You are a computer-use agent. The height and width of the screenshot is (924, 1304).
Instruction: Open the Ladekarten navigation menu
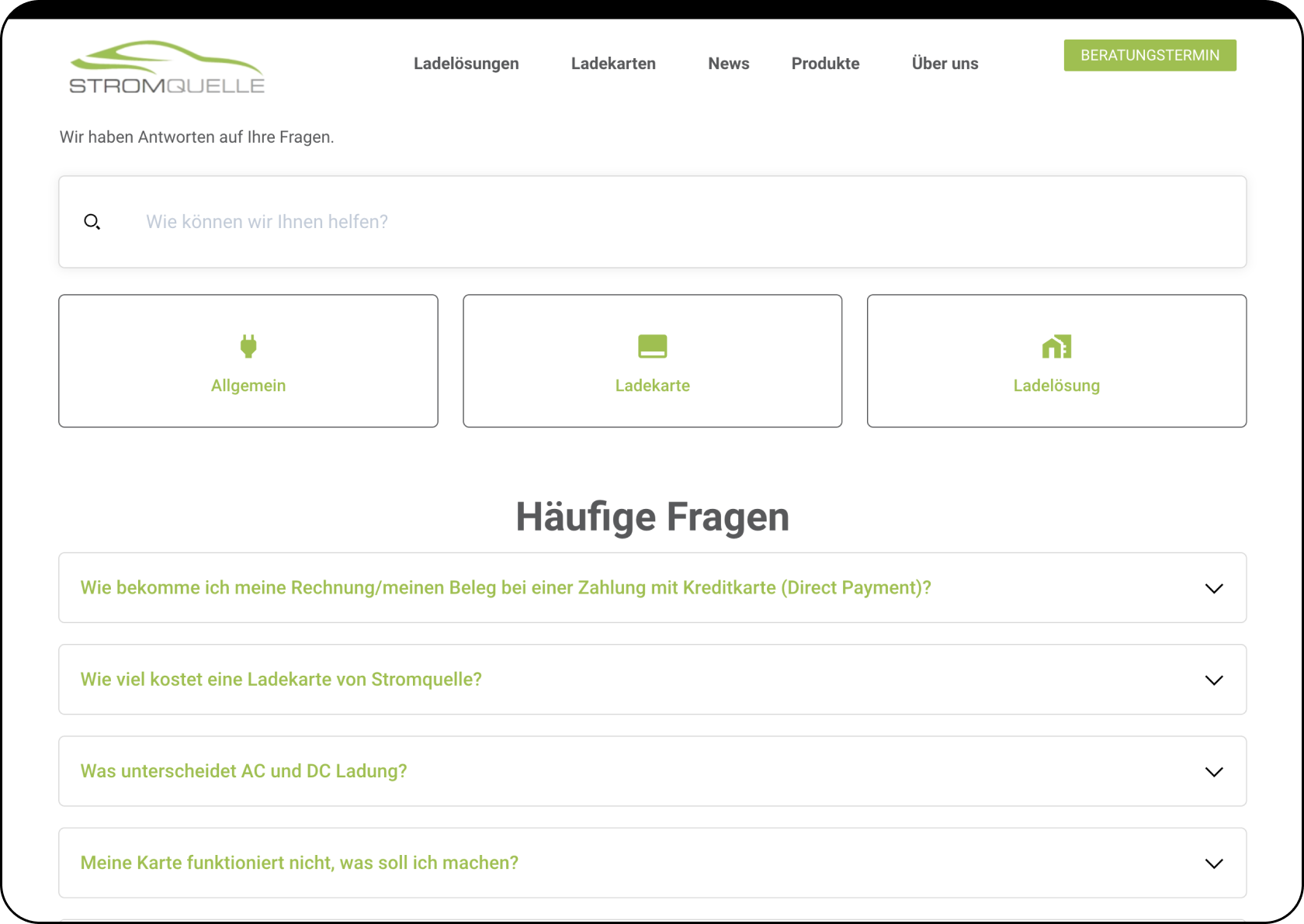pyautogui.click(x=613, y=64)
